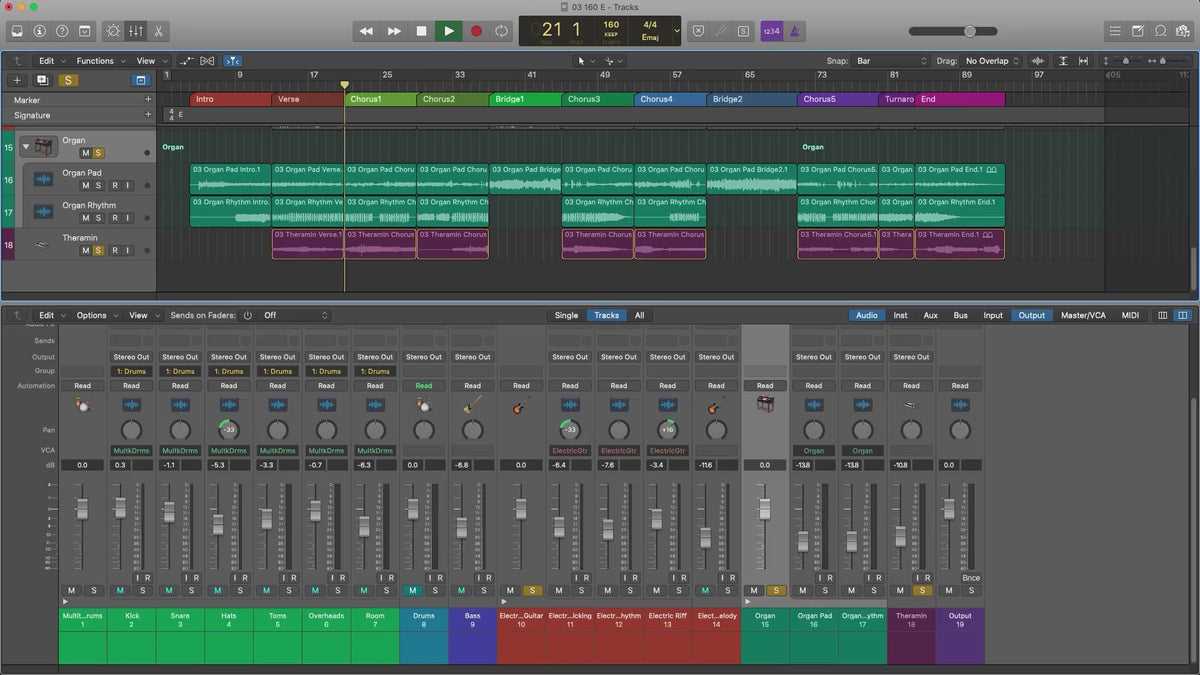Toggle the metronome click icon

pyautogui.click(x=794, y=31)
